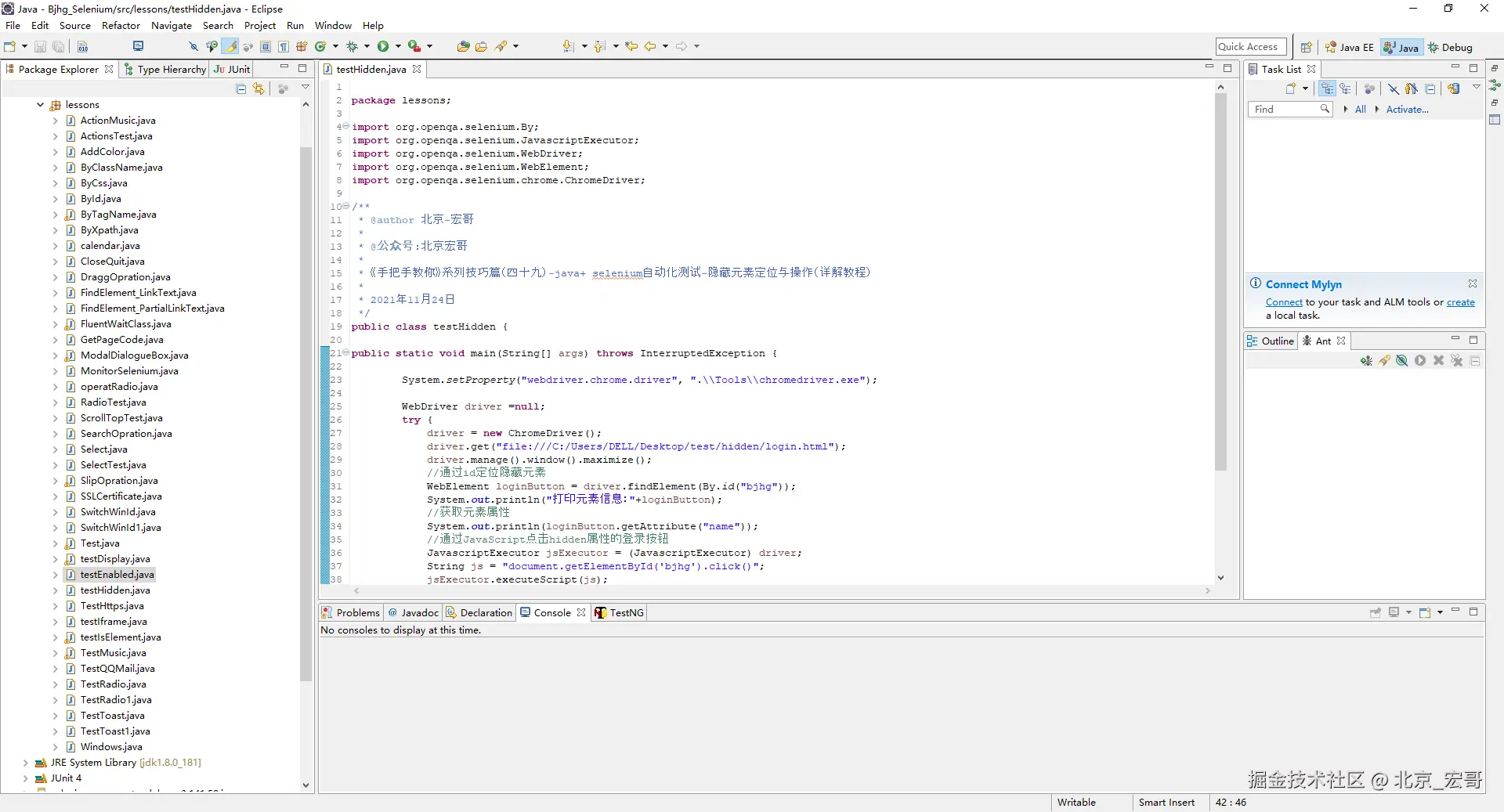Viewport: 1504px width, 812px height.
Task: Open the Refactor menu
Action: 121,26
